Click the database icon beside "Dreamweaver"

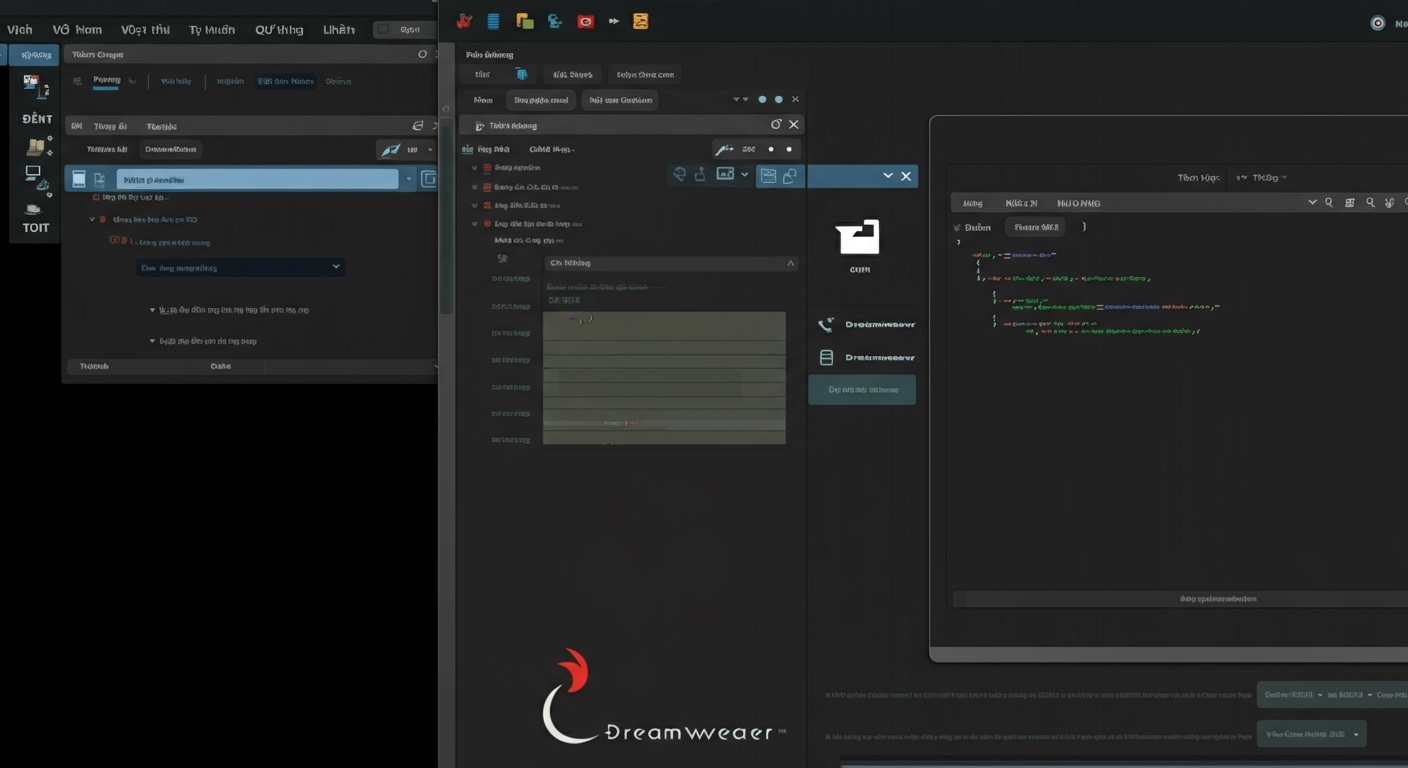click(x=826, y=357)
